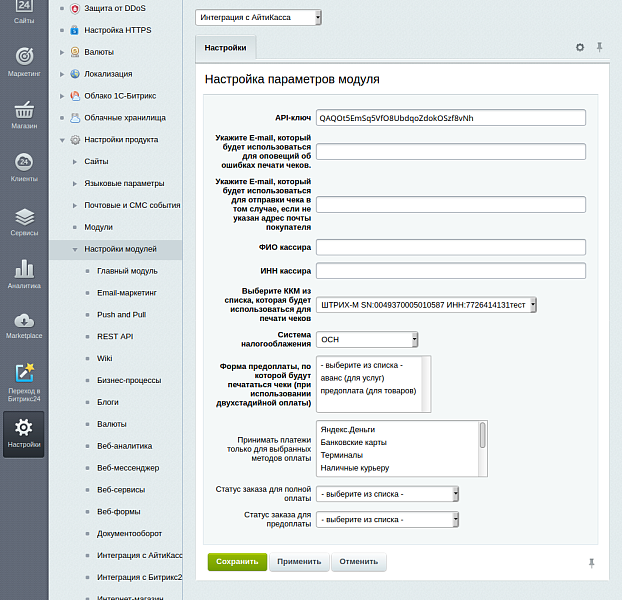The height and width of the screenshot is (600, 622).
Task: Pin the panel using top pin icon
Action: (599, 47)
